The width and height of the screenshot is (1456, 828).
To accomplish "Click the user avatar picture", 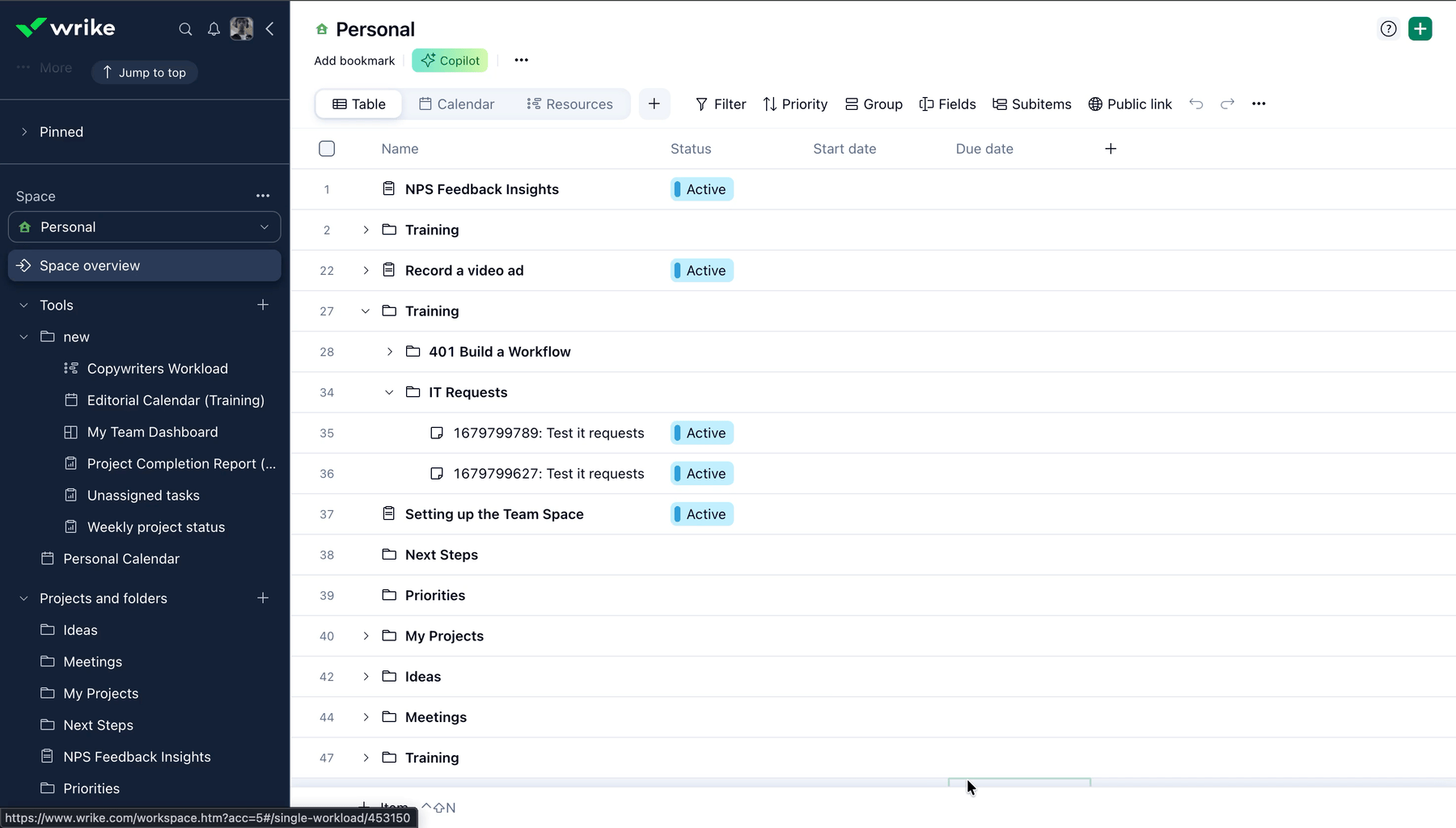I will [242, 28].
